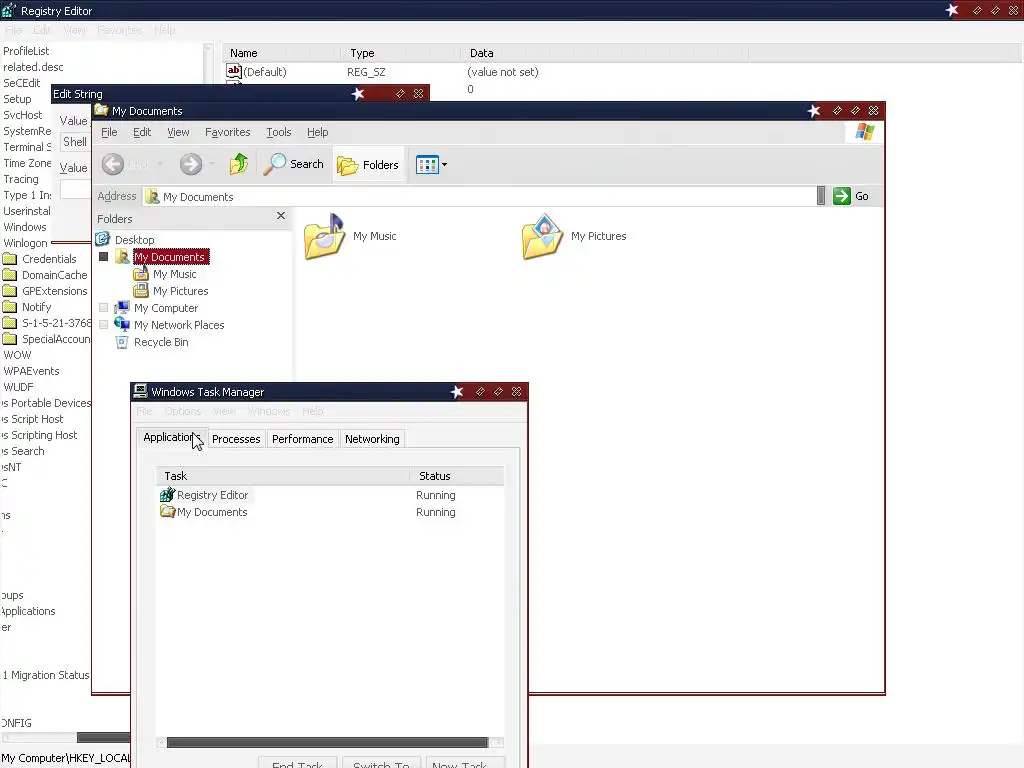
Task: Select DomainCache folder in registry tree
Action: pyautogui.click(x=55, y=275)
